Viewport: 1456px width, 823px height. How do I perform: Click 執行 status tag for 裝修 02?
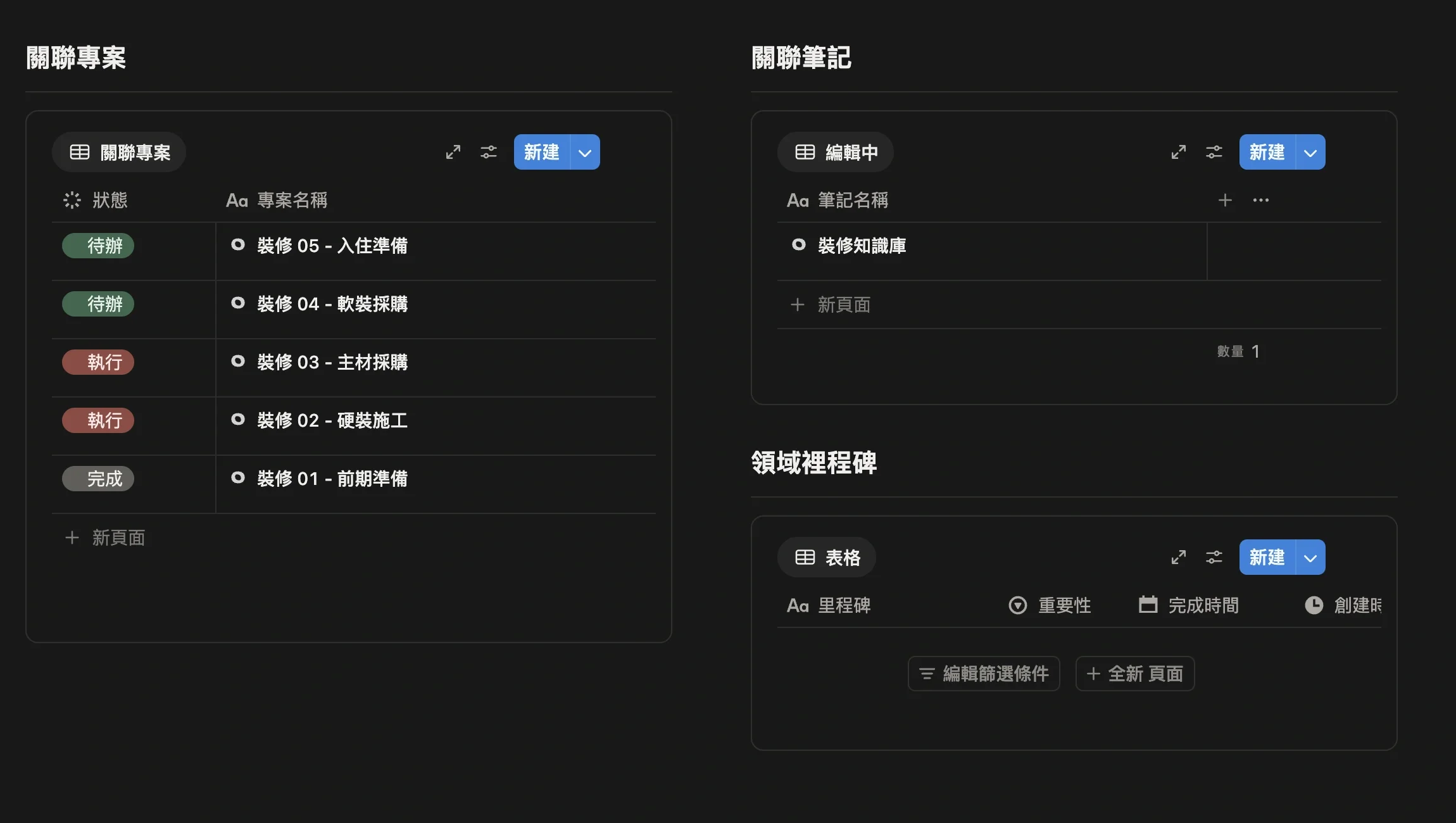point(98,420)
